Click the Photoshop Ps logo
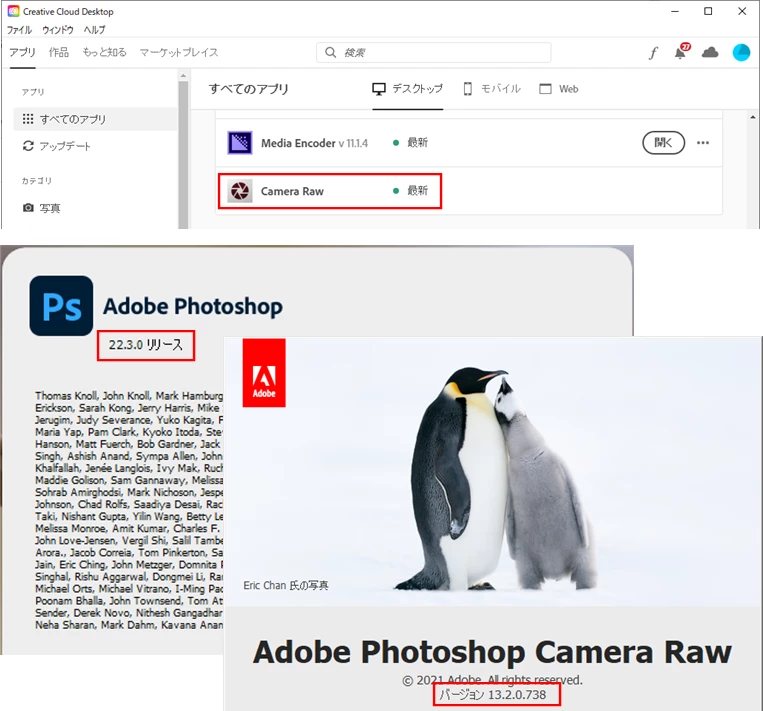The image size is (763, 711). 61,306
